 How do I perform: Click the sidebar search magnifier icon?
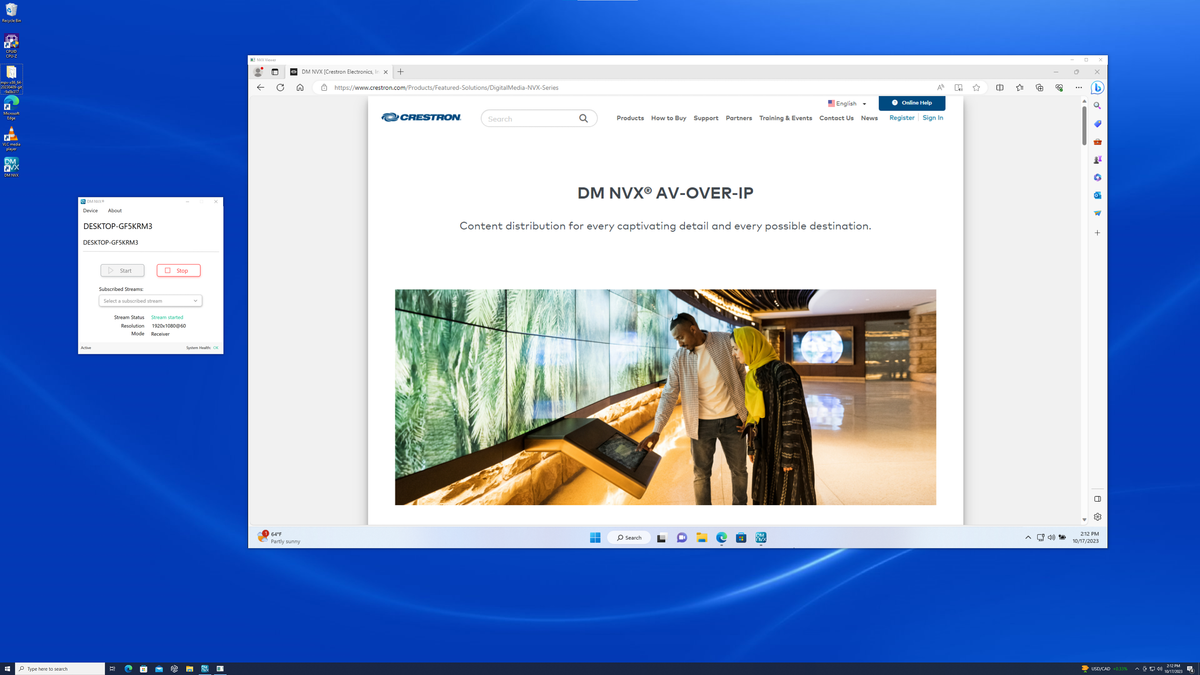click(x=1097, y=106)
